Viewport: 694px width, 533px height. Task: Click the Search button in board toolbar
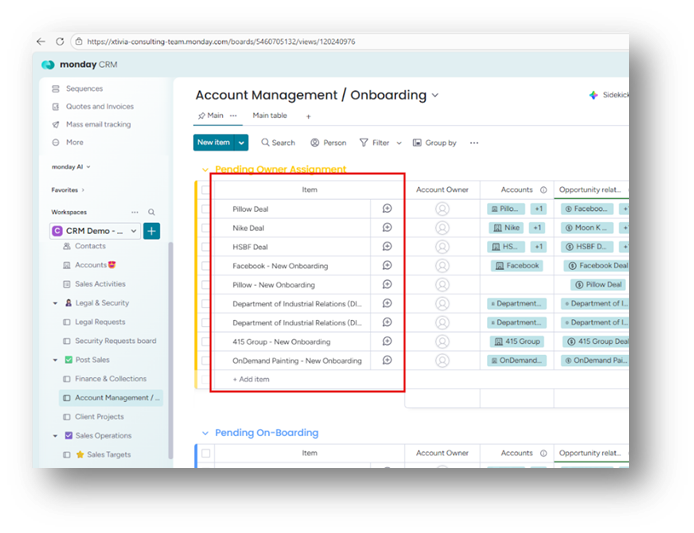pyautogui.click(x=277, y=143)
